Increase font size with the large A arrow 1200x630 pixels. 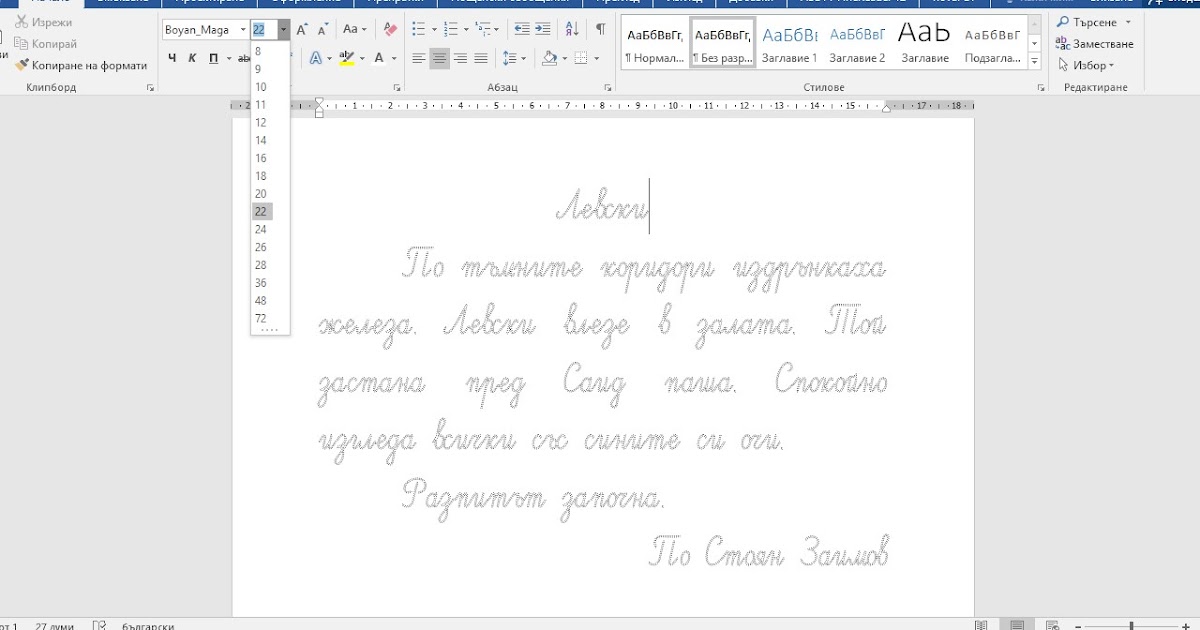[302, 30]
